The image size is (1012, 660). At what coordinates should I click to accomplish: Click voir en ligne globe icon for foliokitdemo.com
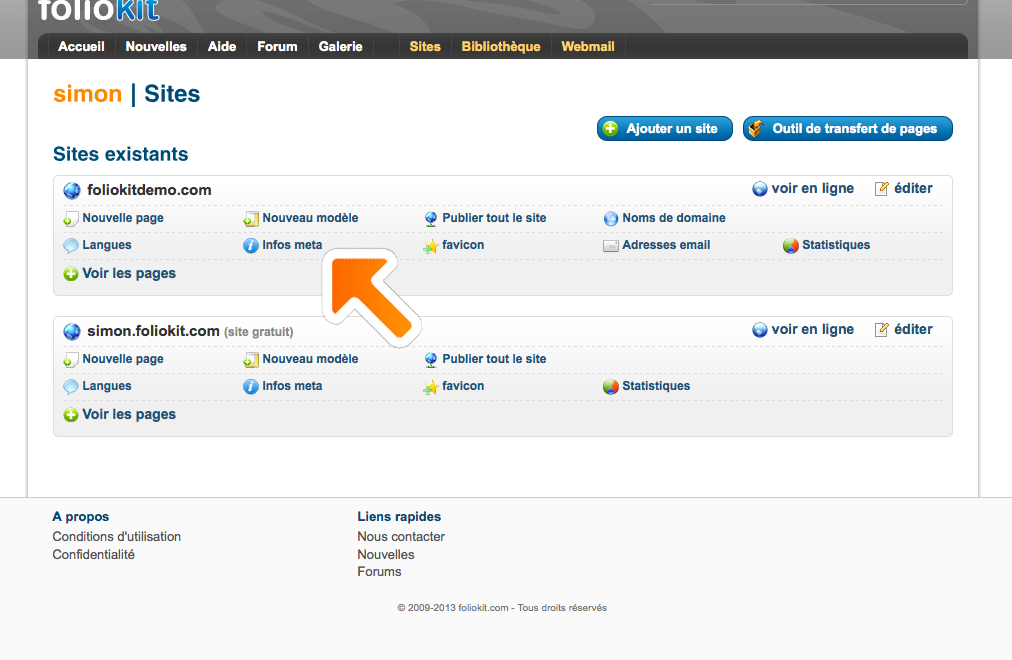[760, 189]
